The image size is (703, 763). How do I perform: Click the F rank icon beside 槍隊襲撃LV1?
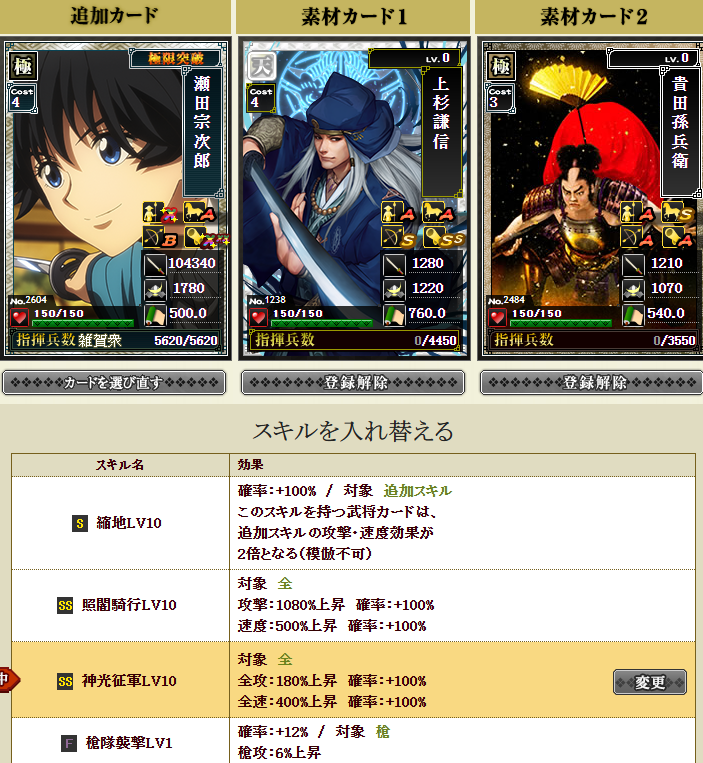pyautogui.click(x=69, y=743)
